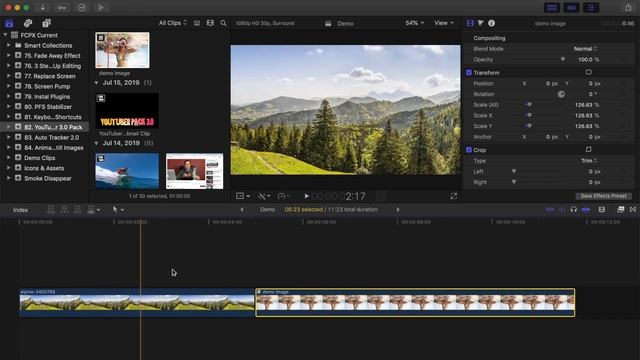Go back in timeline history arrow
This screenshot has width=640, height=360.
242,209
